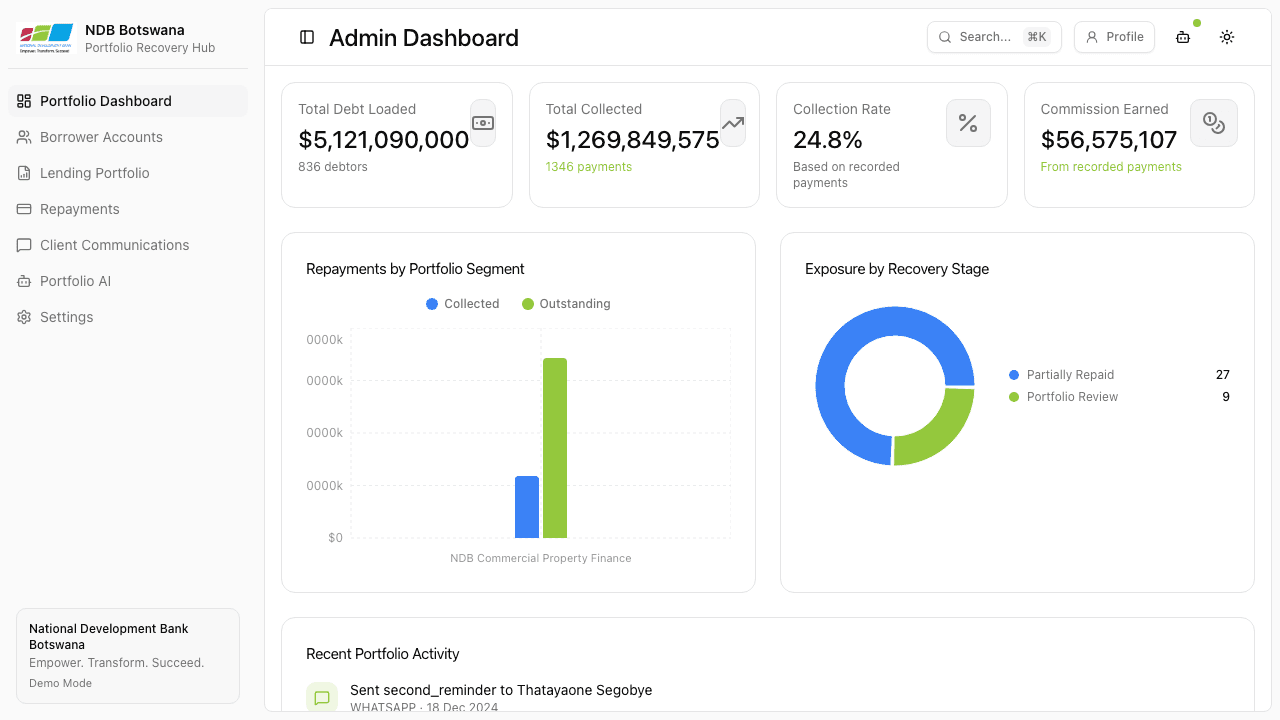Open the AI assistant bot icon

coord(1183,37)
